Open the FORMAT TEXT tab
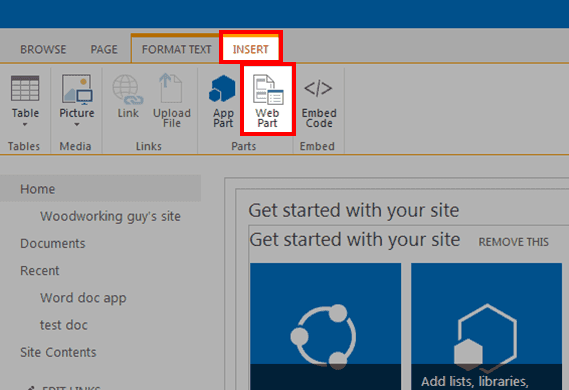Screen dimensions: 569x390 176,49
